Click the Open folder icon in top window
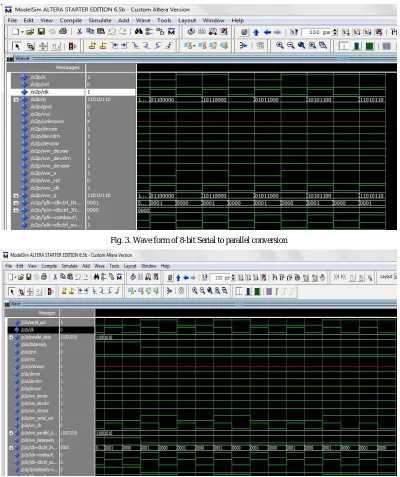 click(30, 32)
